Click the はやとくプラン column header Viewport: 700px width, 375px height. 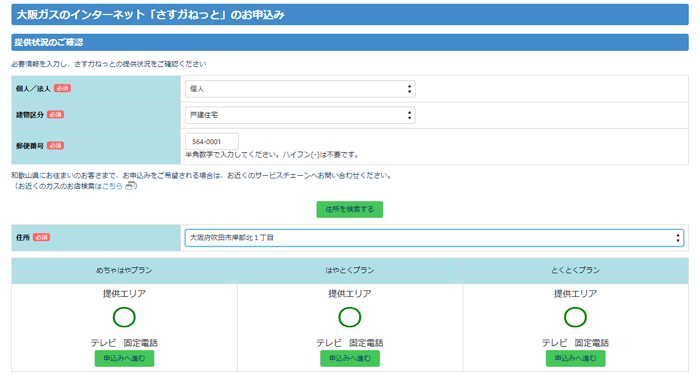point(350,271)
